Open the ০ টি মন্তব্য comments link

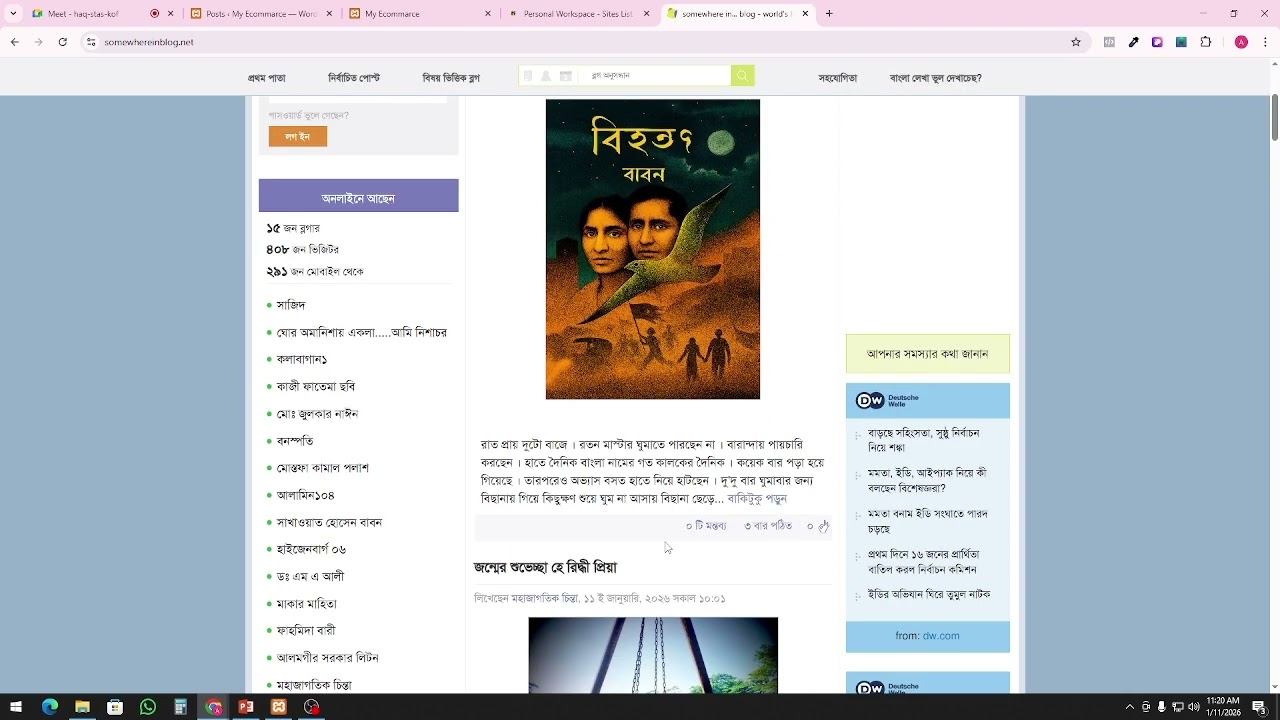(706, 526)
